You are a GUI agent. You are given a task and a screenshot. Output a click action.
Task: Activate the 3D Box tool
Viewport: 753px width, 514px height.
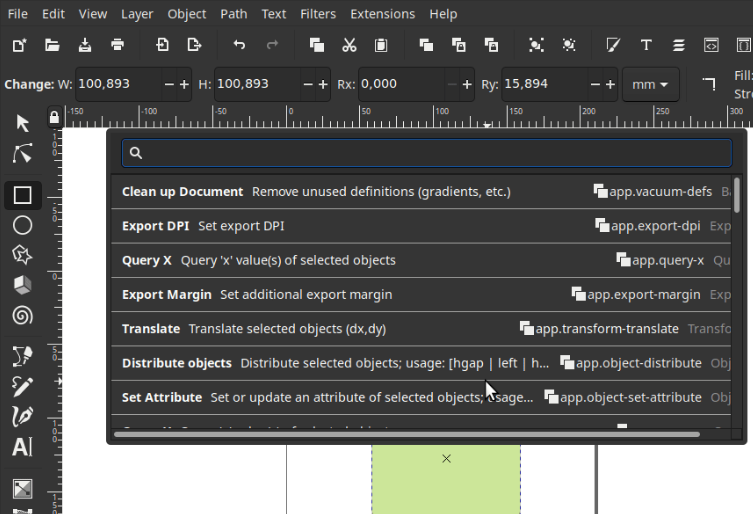pyautogui.click(x=22, y=285)
